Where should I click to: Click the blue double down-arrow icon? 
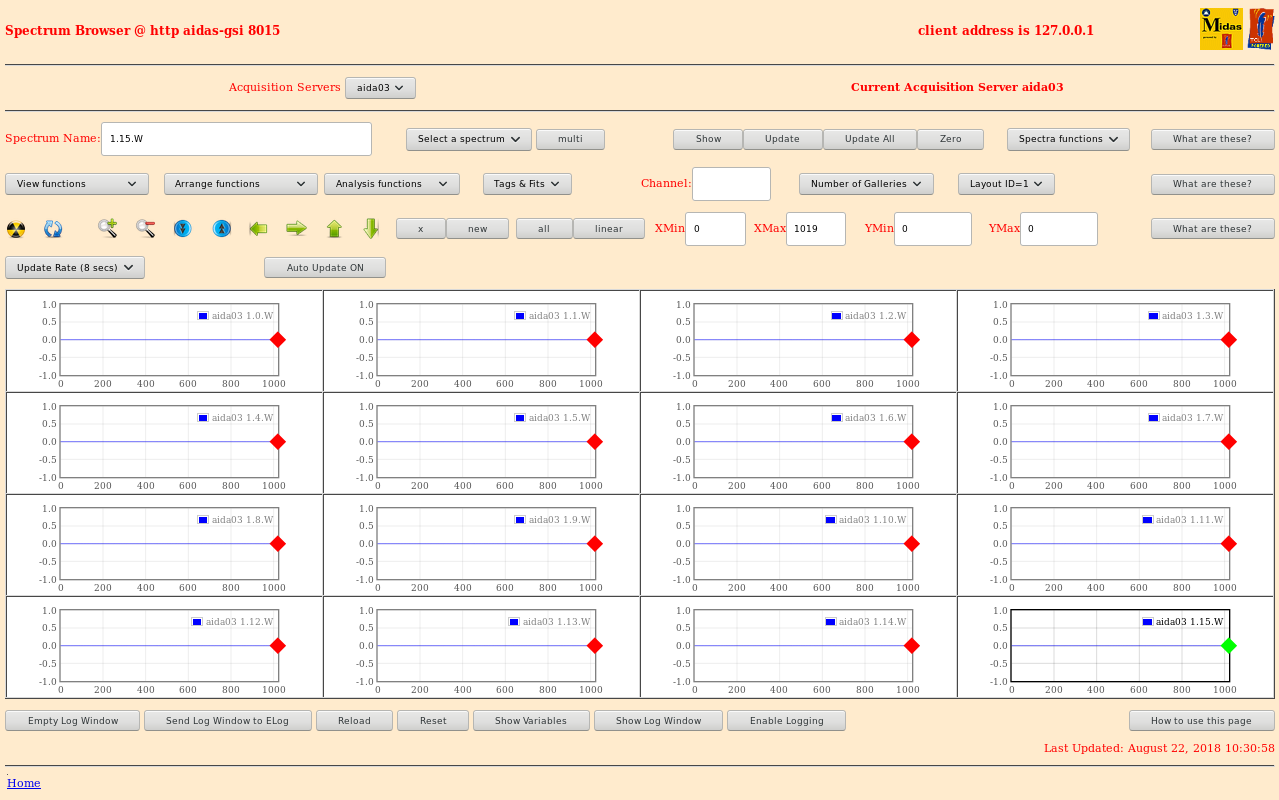click(x=182, y=229)
